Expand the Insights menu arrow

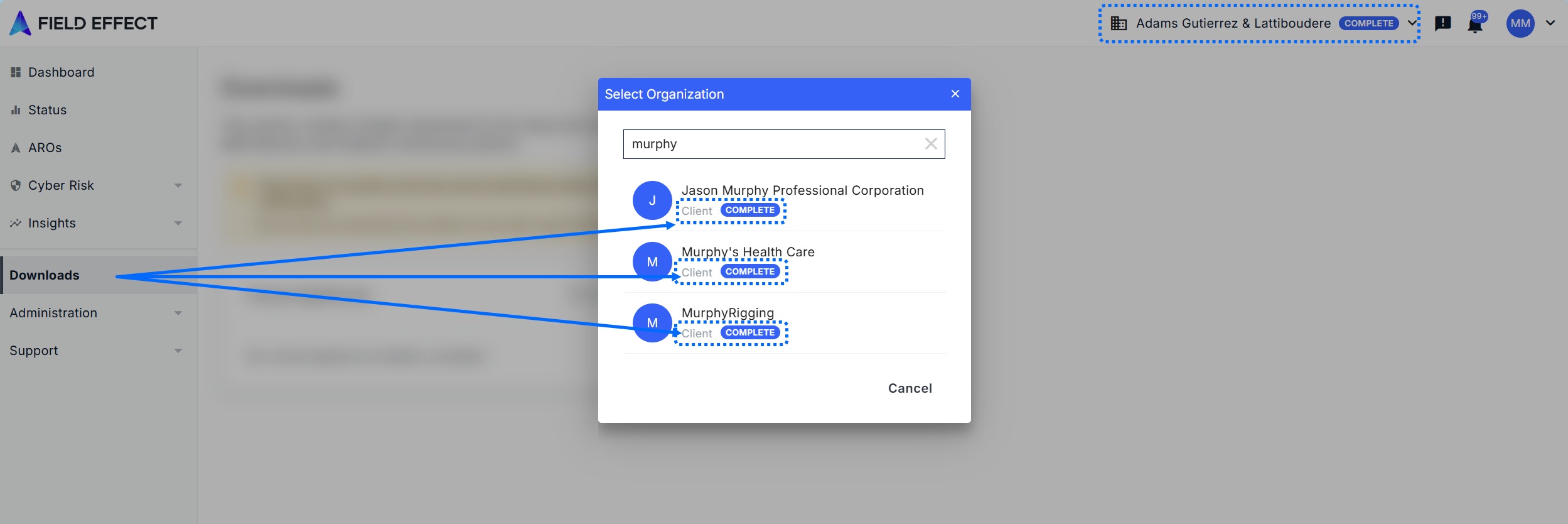pyautogui.click(x=178, y=223)
